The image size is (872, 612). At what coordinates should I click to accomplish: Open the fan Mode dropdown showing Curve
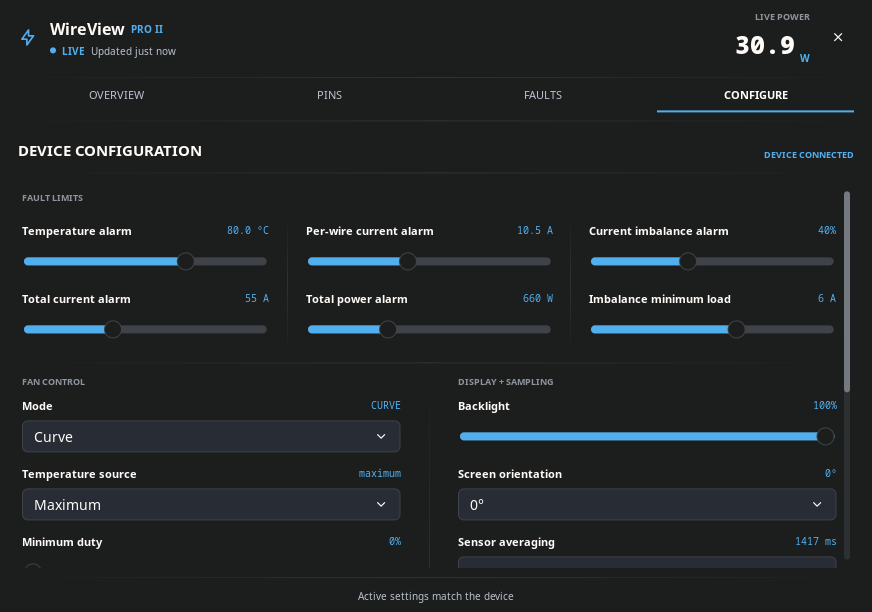(x=211, y=437)
